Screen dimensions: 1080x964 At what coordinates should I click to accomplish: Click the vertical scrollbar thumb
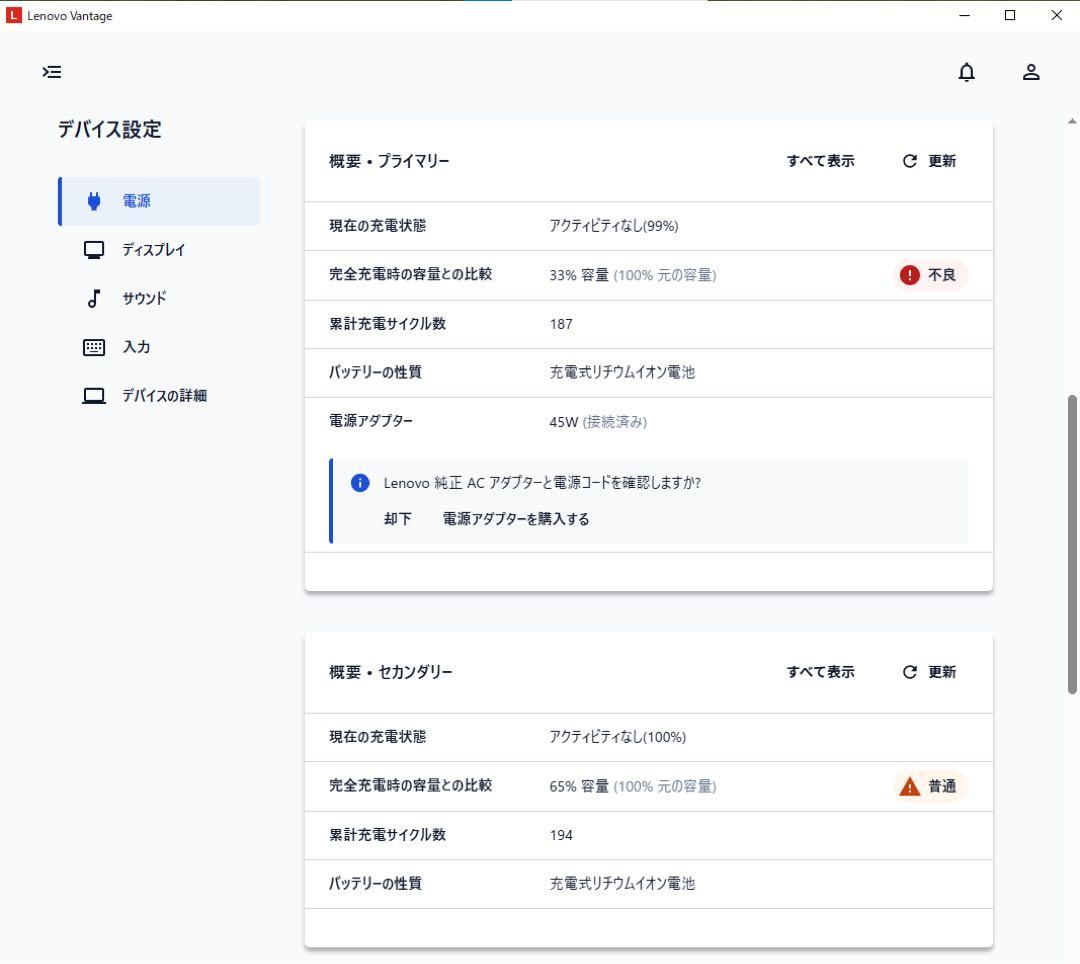tap(1072, 544)
